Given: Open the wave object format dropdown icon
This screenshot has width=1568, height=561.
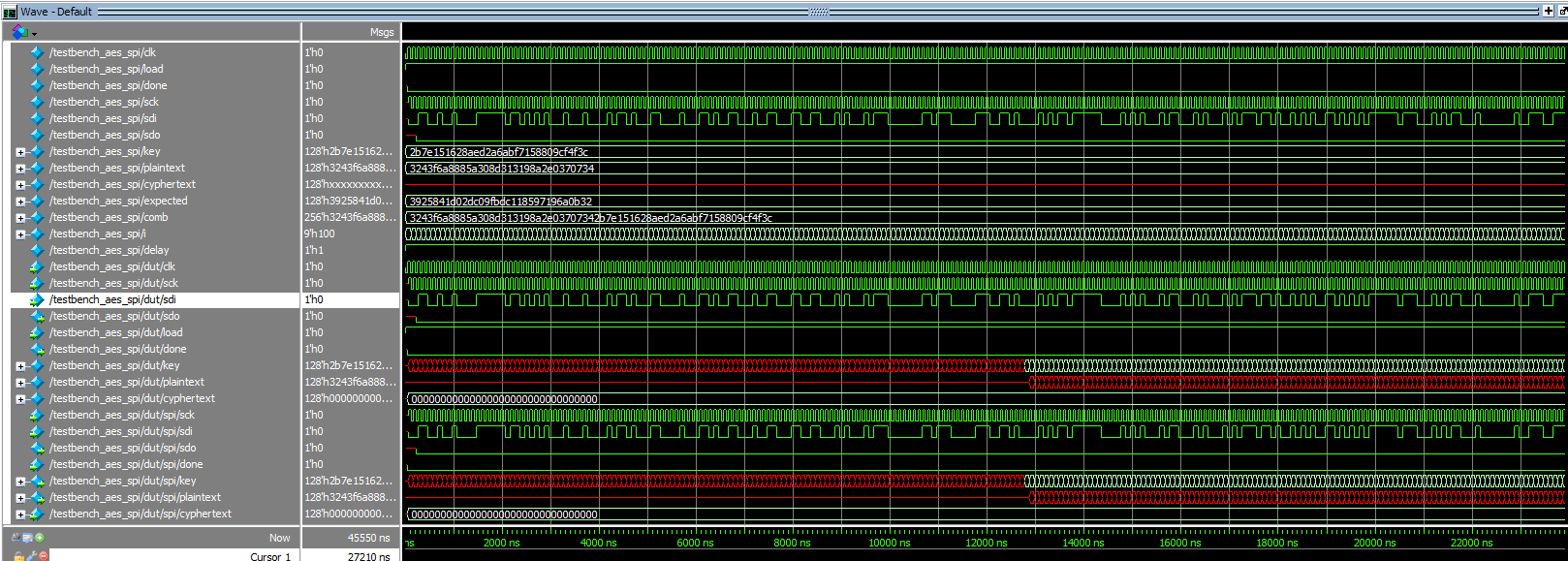Looking at the screenshot, I should 22,32.
